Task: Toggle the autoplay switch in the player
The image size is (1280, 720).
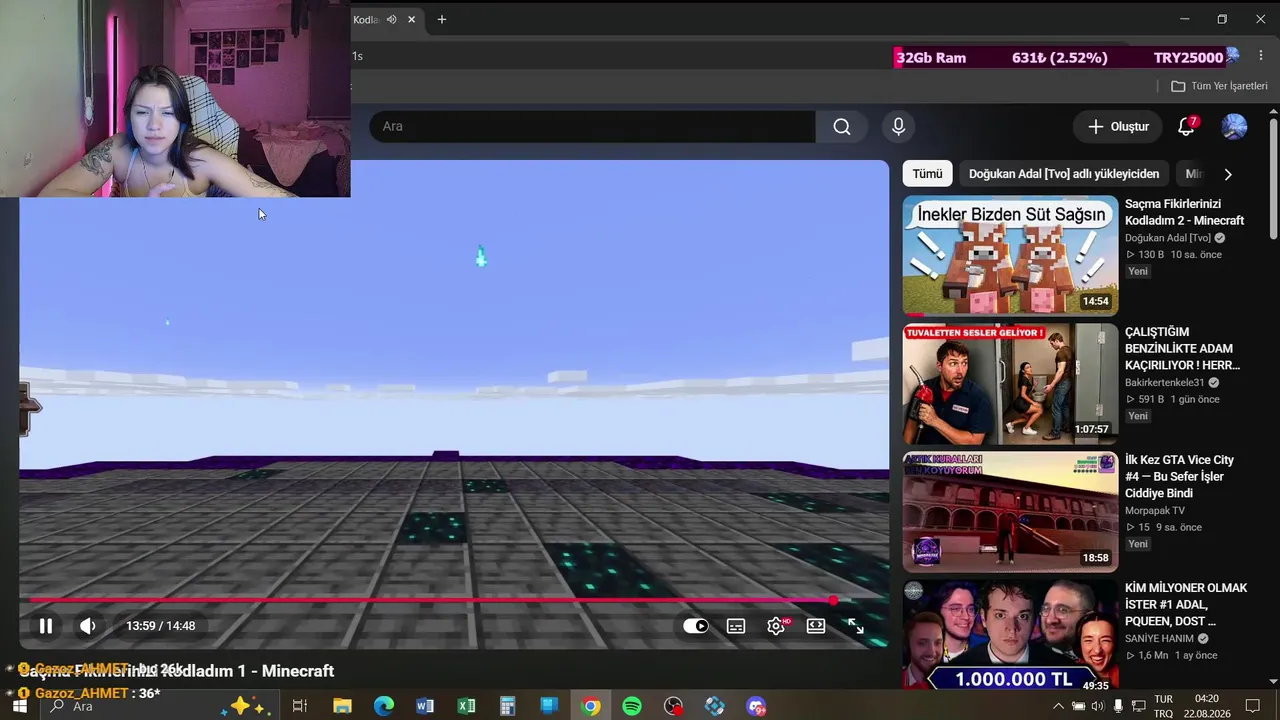Action: tap(695, 626)
